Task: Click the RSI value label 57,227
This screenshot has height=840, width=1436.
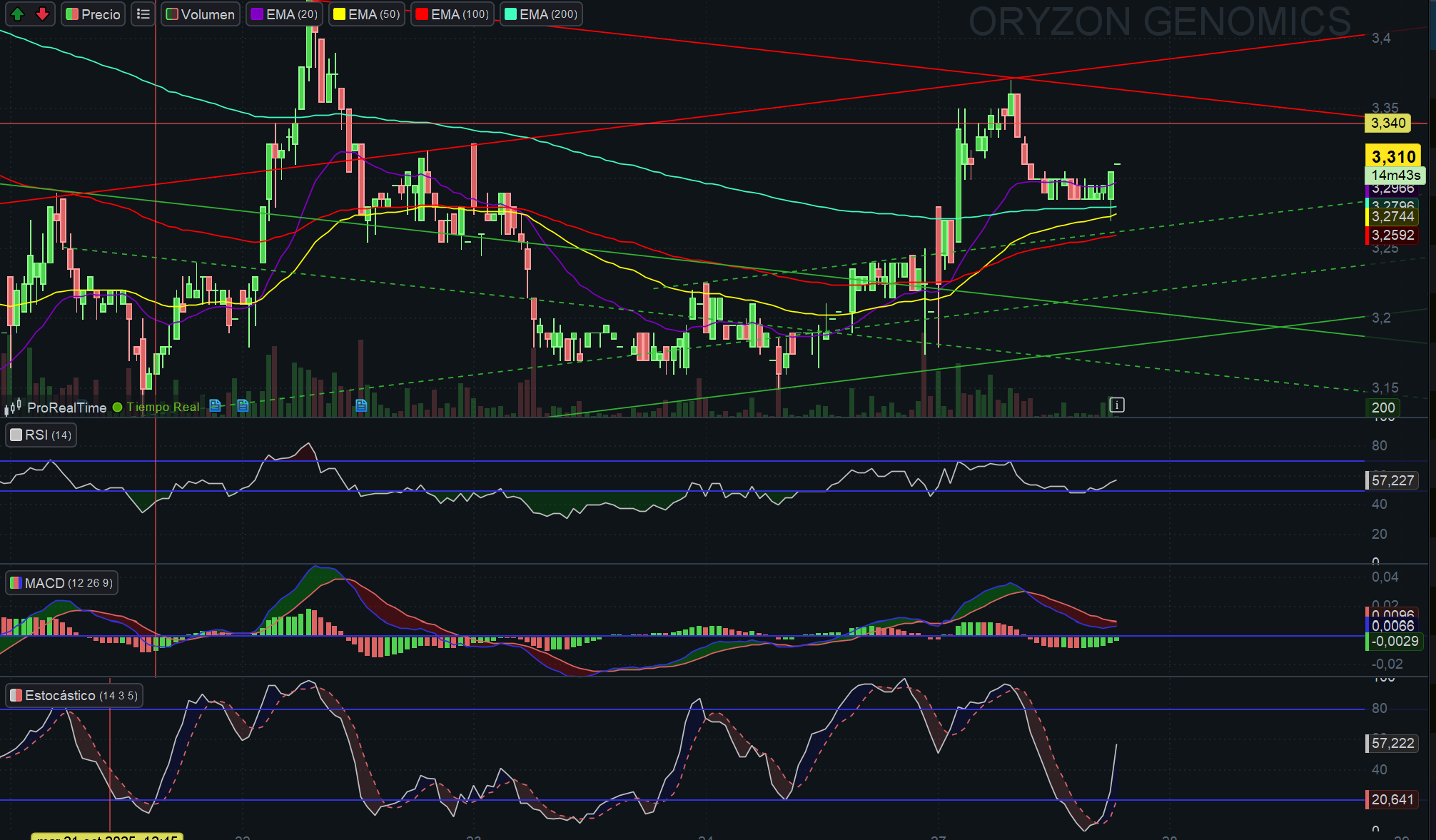Action: click(x=1392, y=480)
